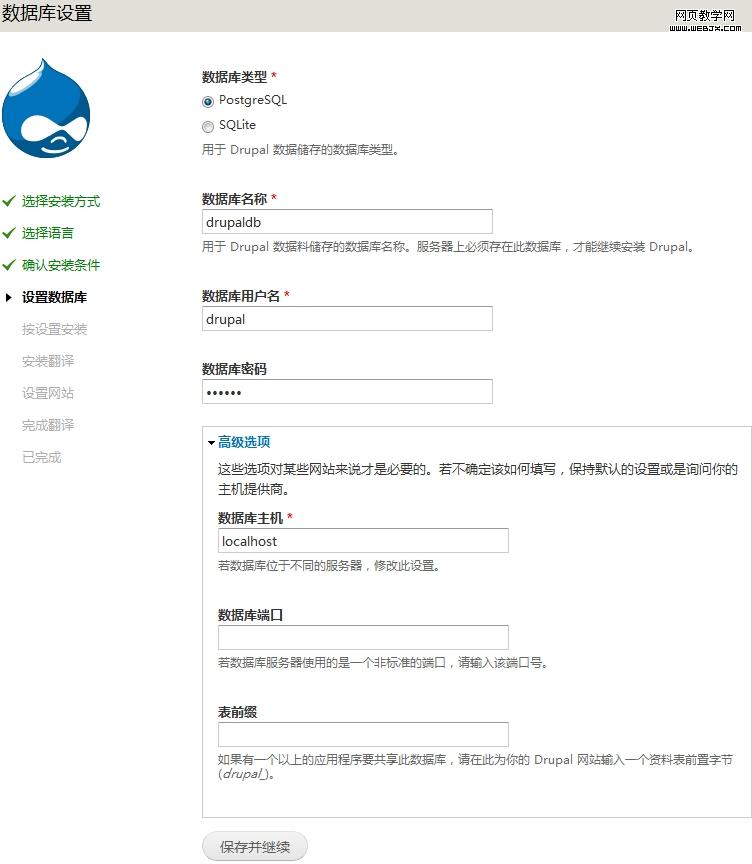Click the arrow marker beside 设置数据库
This screenshot has width=752, height=864.
9,297
